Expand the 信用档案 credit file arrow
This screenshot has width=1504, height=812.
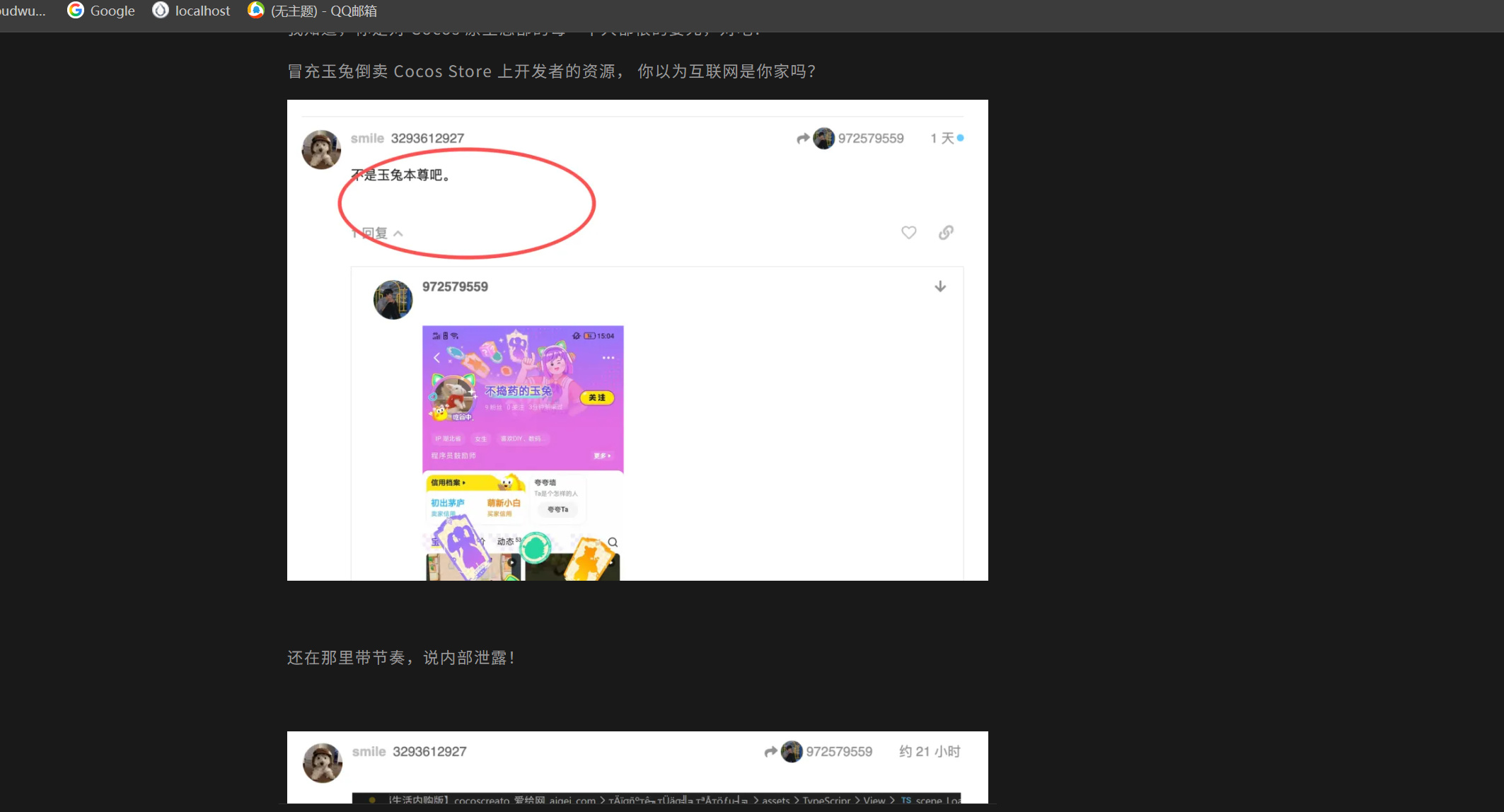[x=449, y=482]
